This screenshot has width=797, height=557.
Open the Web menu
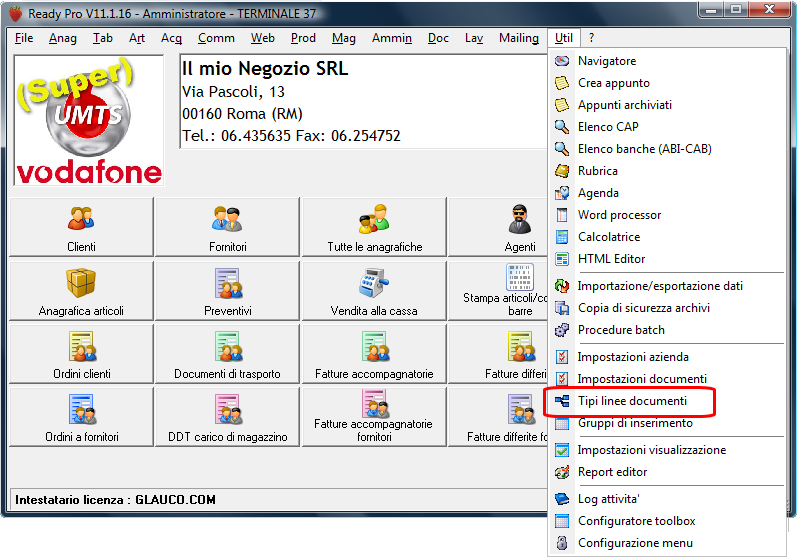[x=262, y=38]
